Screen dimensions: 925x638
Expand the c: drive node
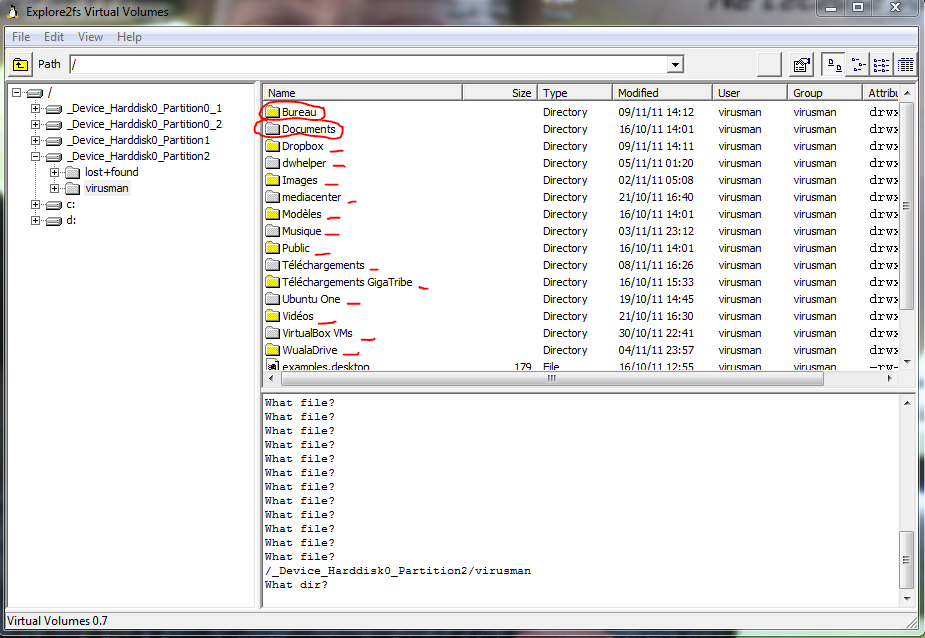pyautogui.click(x=35, y=204)
